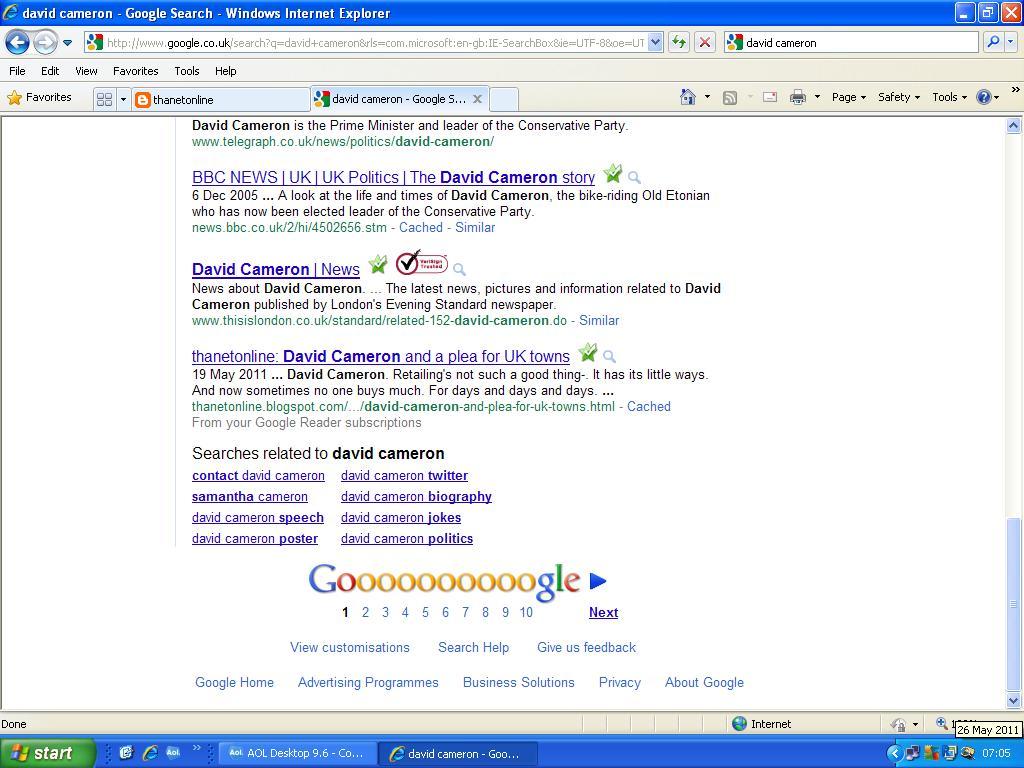Click the green star beside thanetonline result

point(588,353)
